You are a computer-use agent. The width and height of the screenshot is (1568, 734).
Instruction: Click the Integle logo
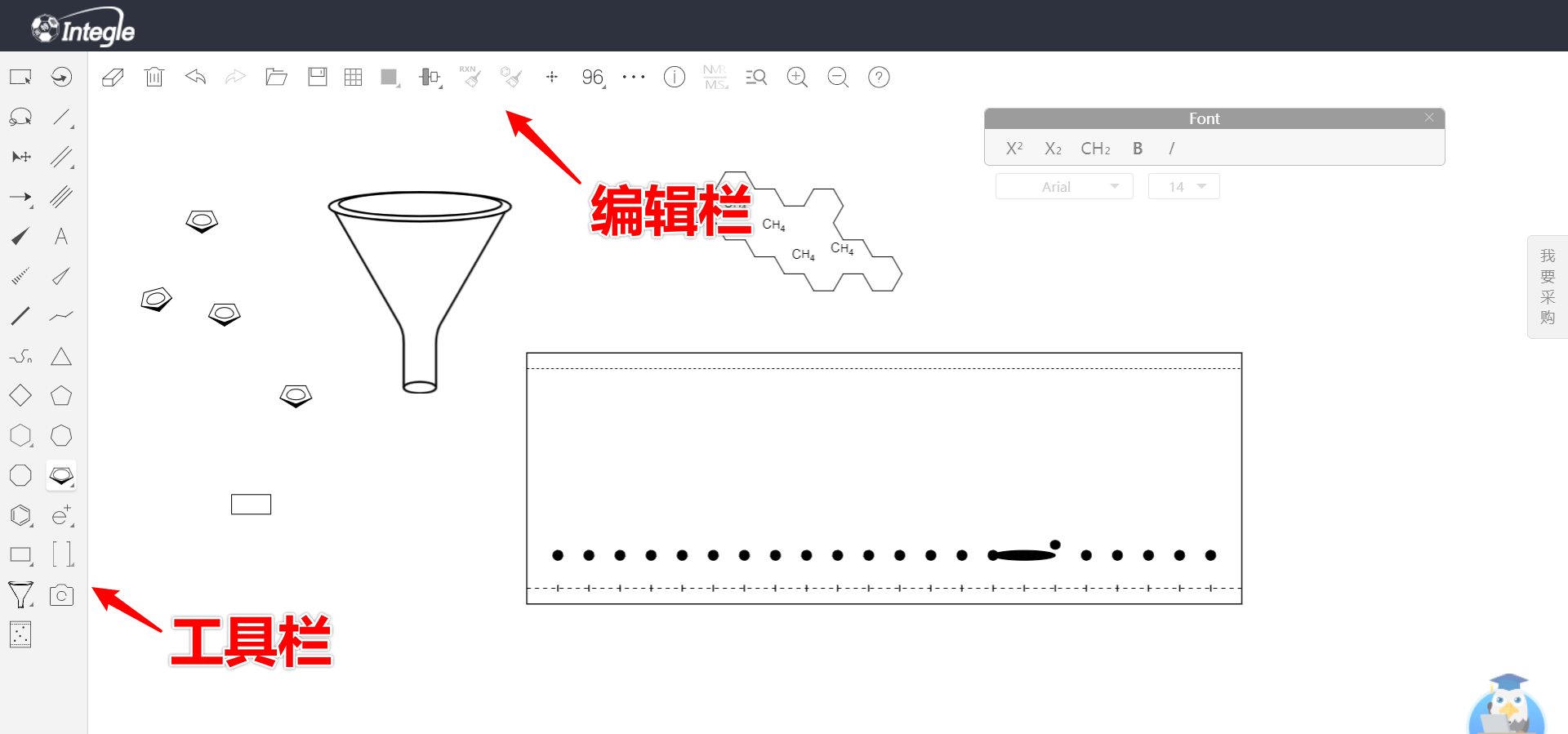[x=83, y=29]
